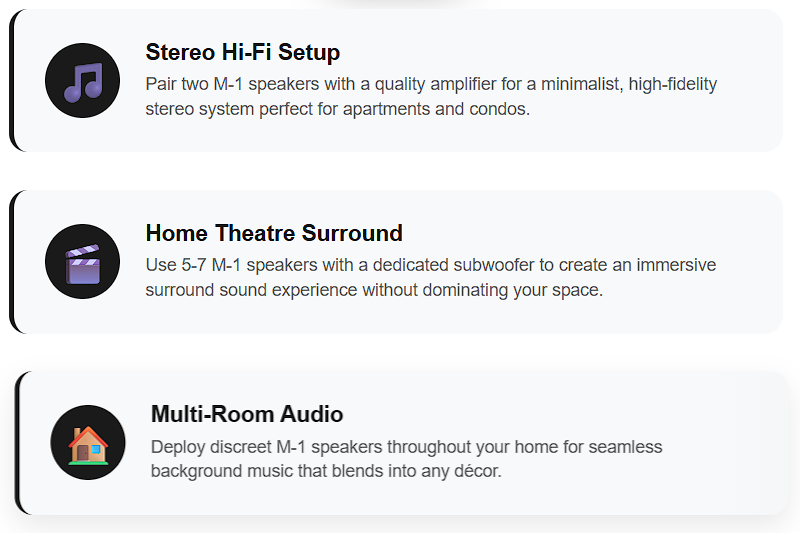Click the Stereo Hi-Fi description paragraph
This screenshot has height=533, width=800.
431,96
